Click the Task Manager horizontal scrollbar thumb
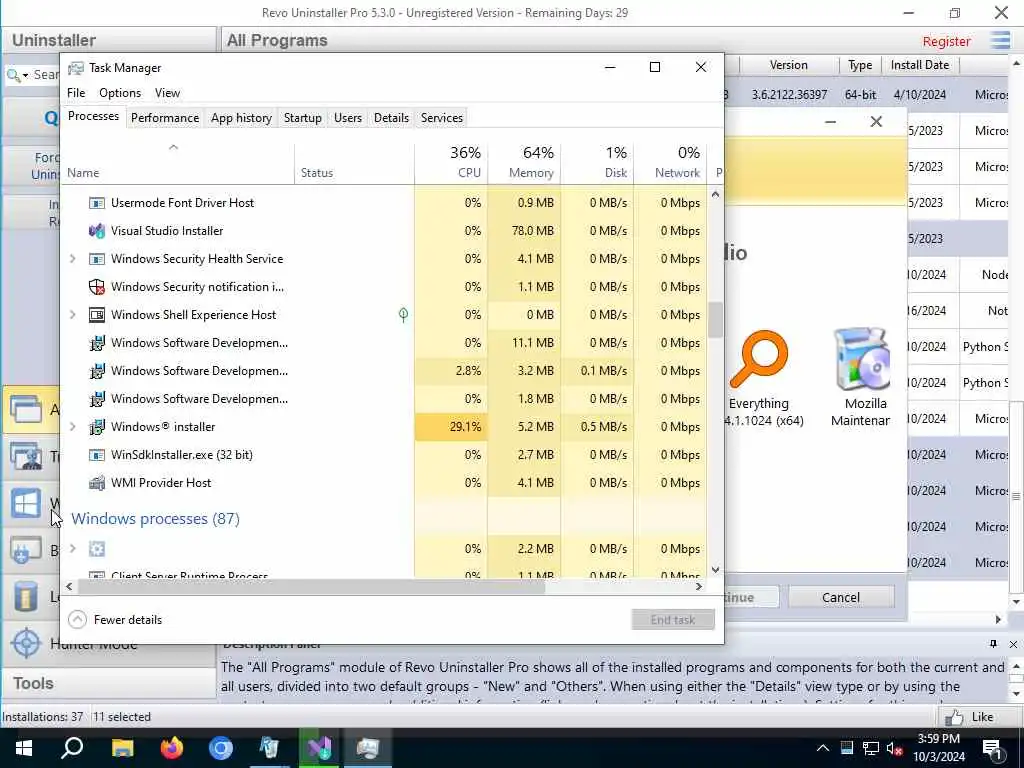The width and height of the screenshot is (1024, 768). [311, 587]
